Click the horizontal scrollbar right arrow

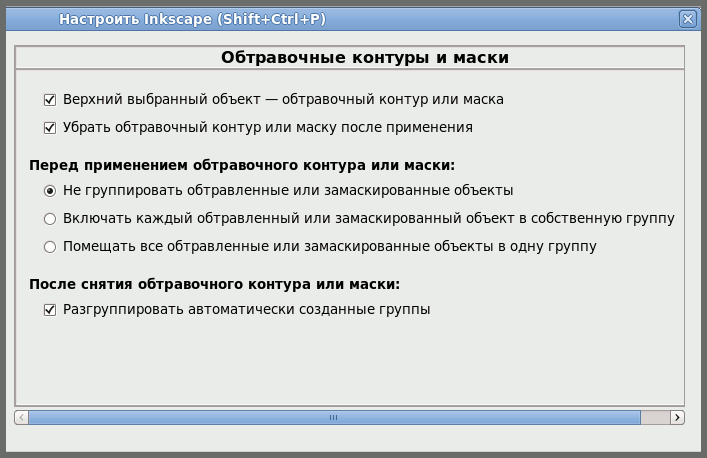coord(677,417)
